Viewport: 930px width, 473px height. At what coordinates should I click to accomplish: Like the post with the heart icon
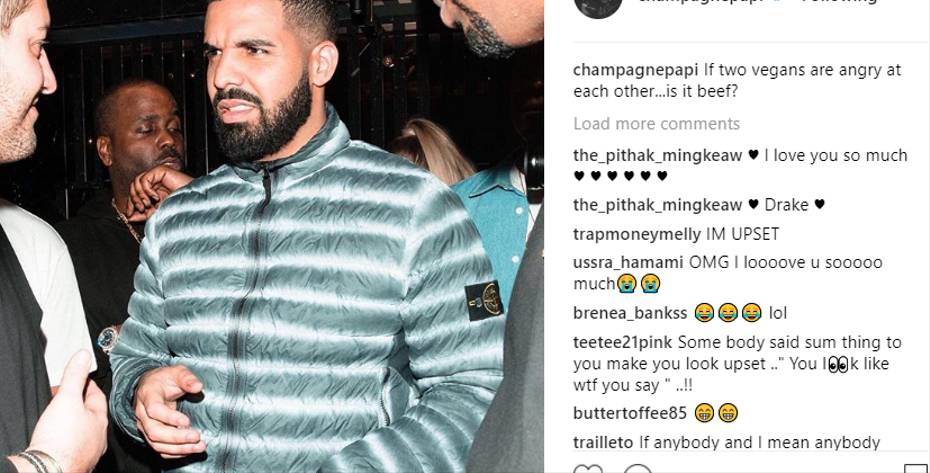[588, 469]
